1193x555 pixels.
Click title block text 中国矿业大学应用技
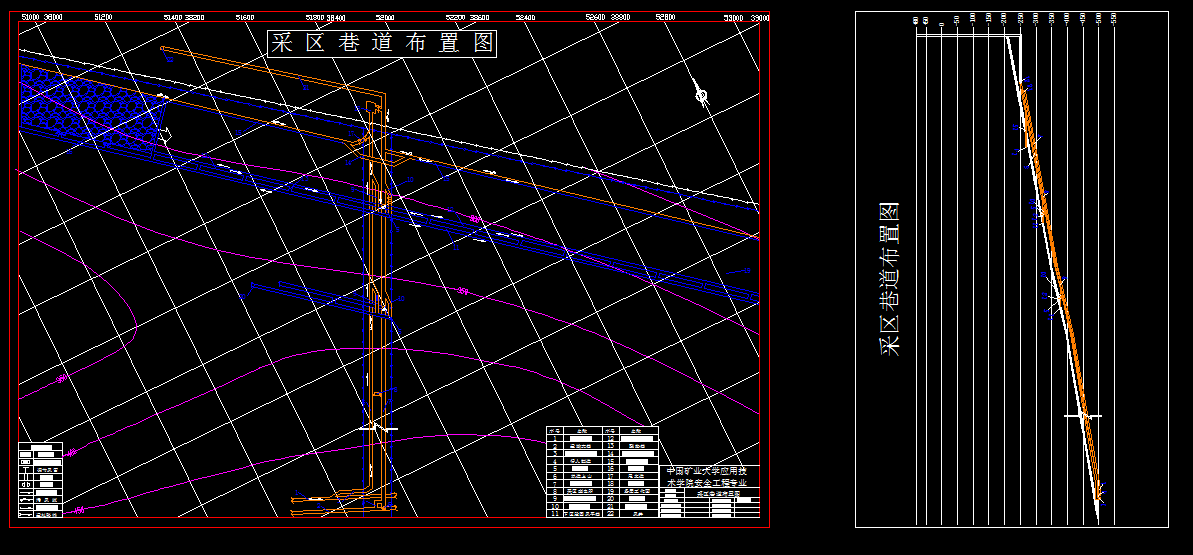tap(707, 471)
